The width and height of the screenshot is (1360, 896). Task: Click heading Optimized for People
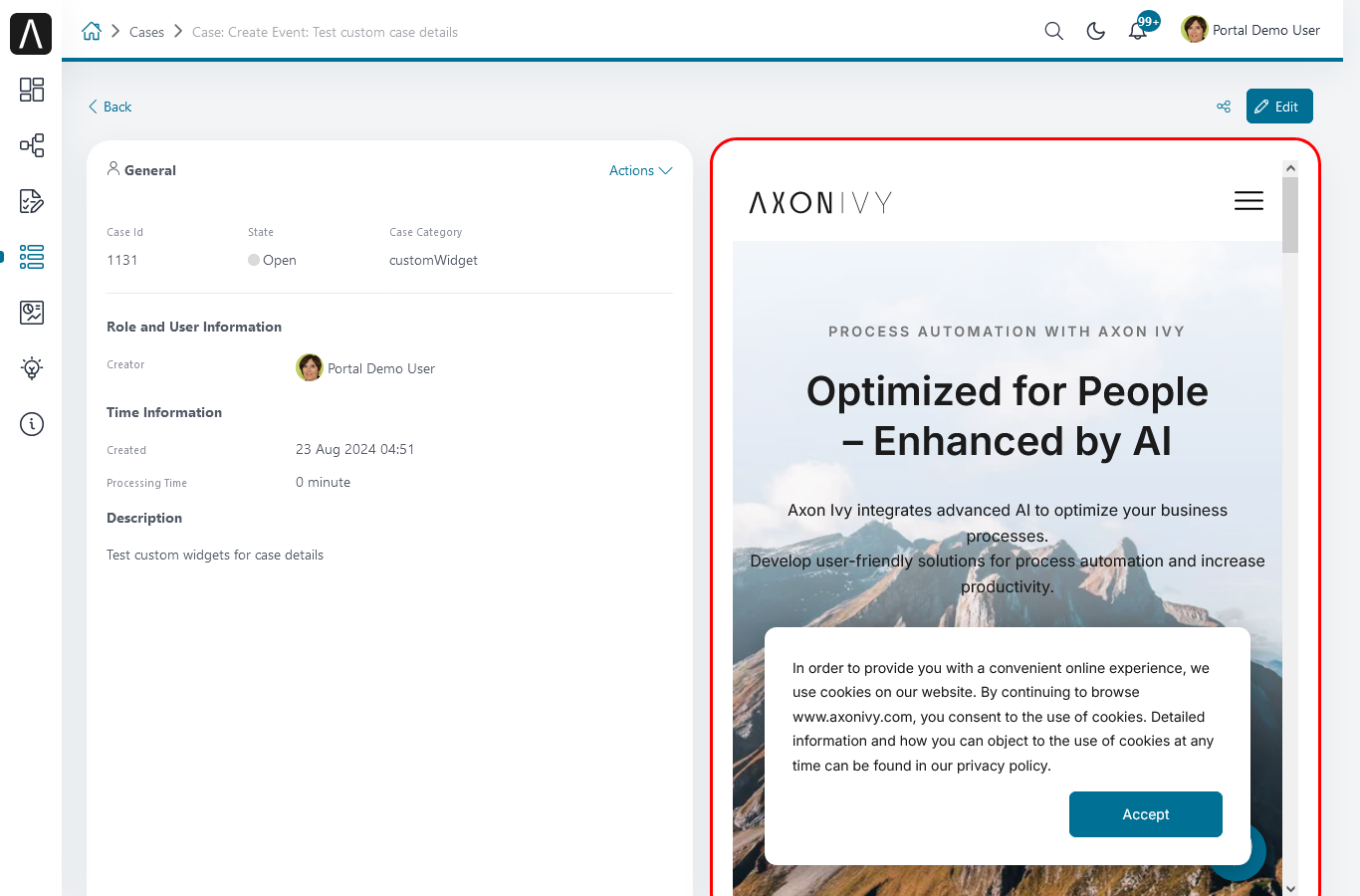[1008, 416]
